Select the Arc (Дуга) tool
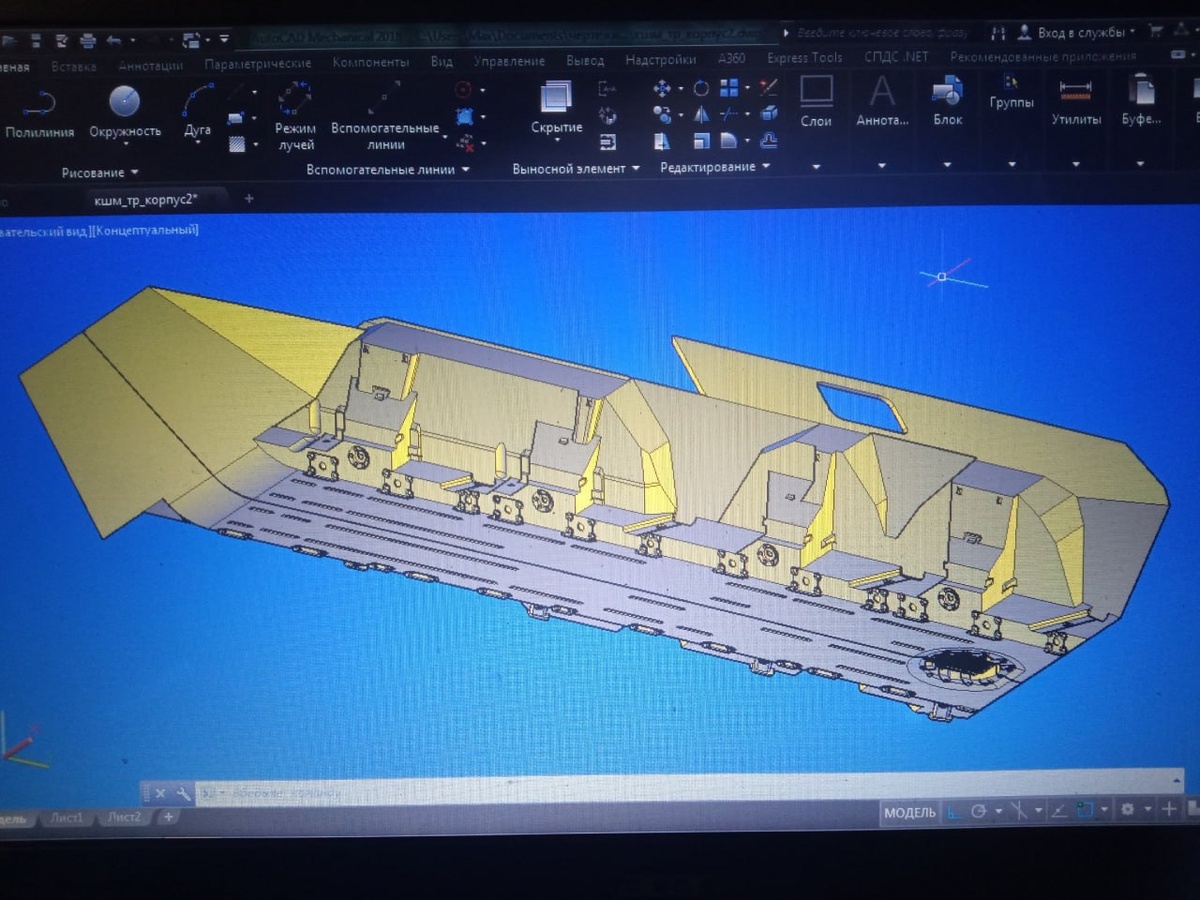 coord(198,112)
